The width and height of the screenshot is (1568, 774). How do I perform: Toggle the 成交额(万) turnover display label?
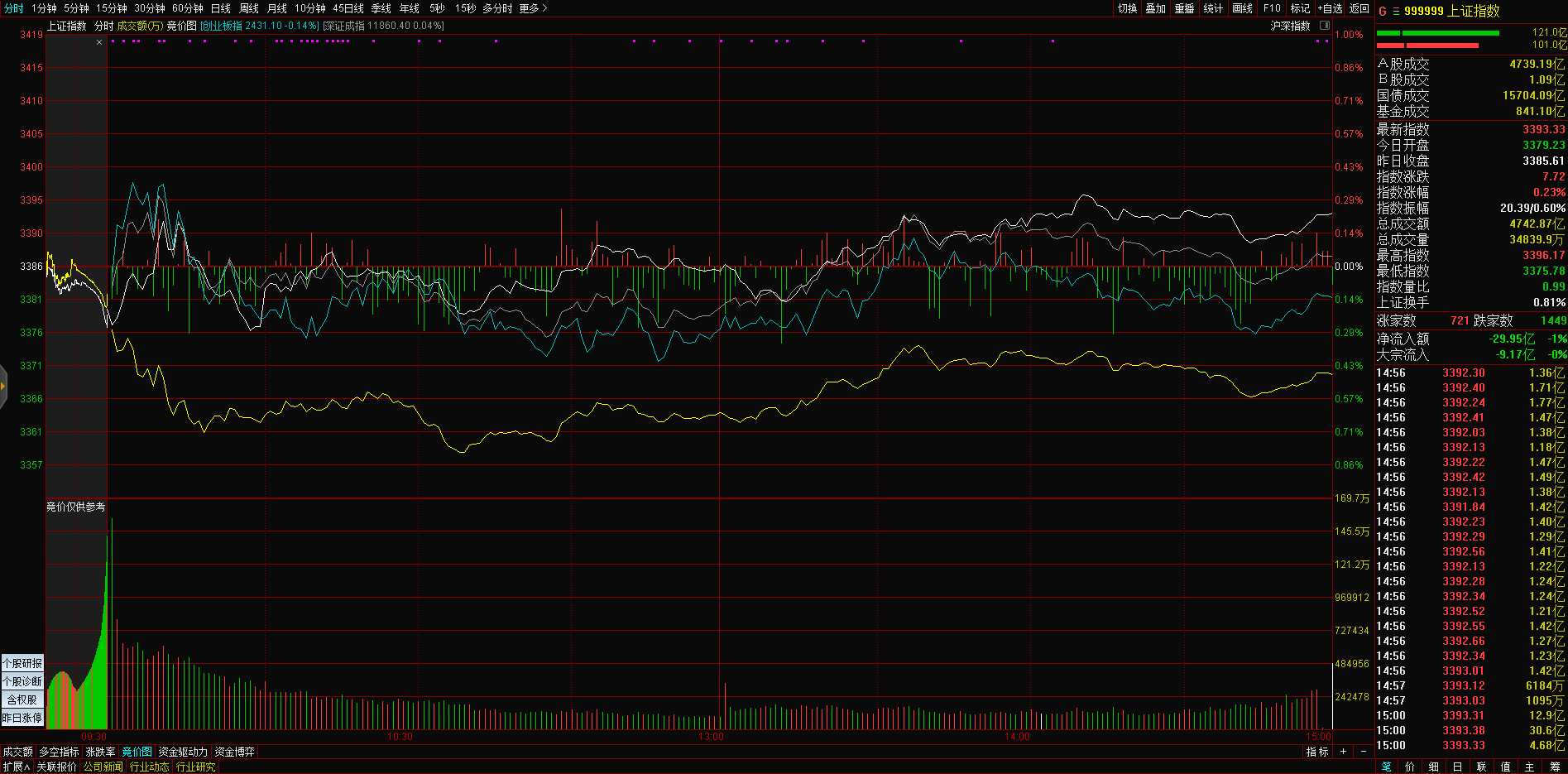click(140, 26)
